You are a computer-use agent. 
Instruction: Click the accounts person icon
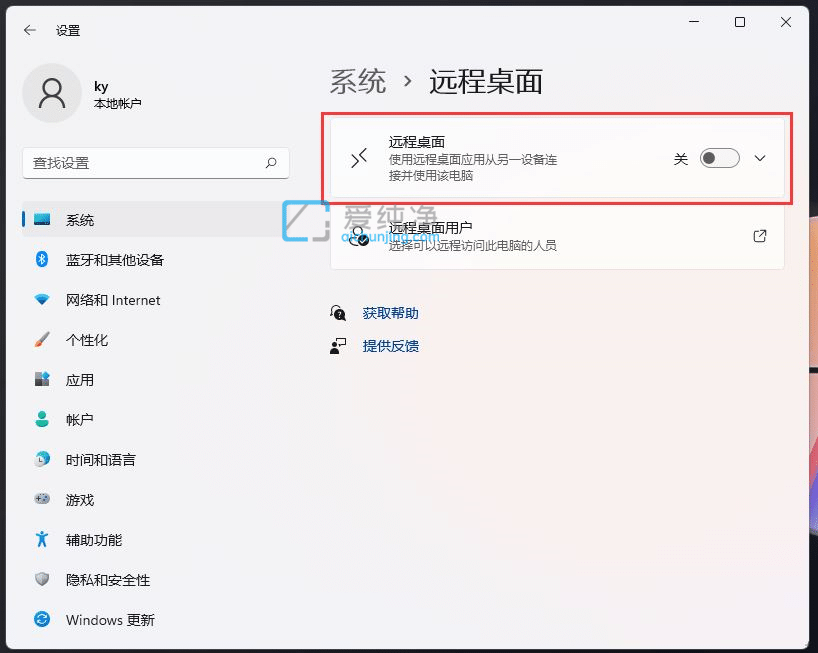[42, 419]
